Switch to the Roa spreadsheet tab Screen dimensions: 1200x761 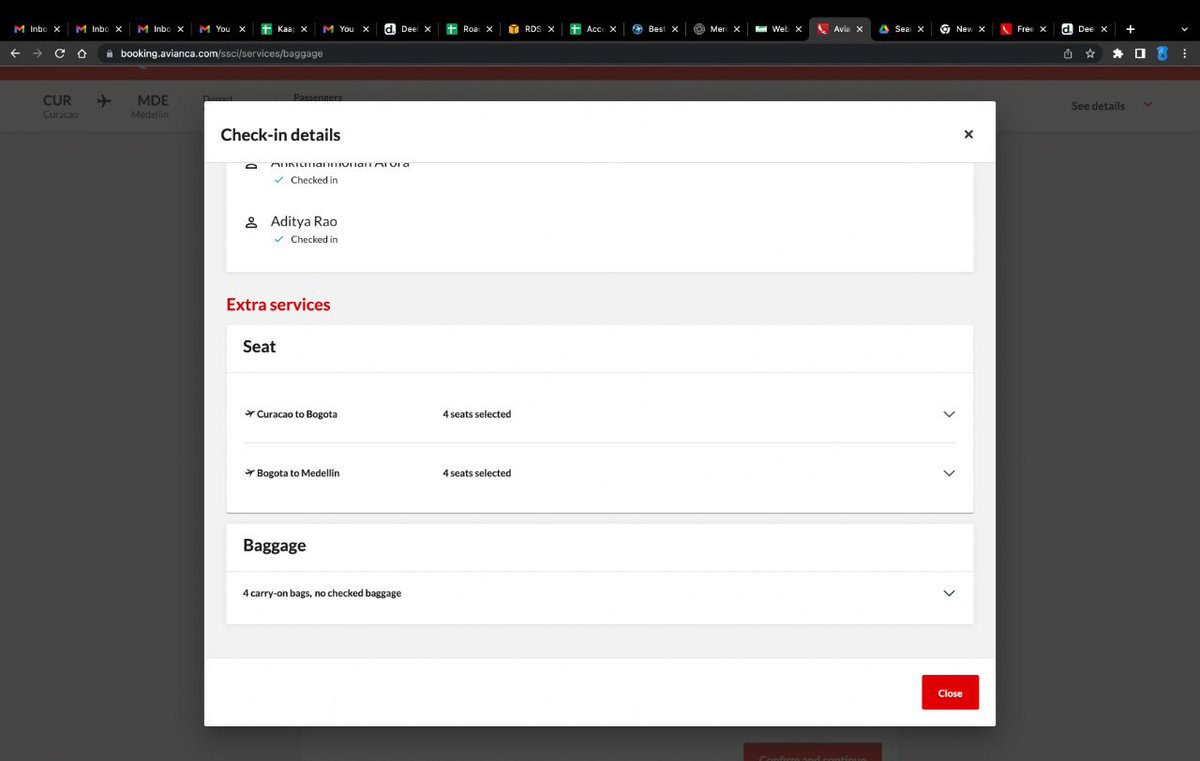[467, 29]
